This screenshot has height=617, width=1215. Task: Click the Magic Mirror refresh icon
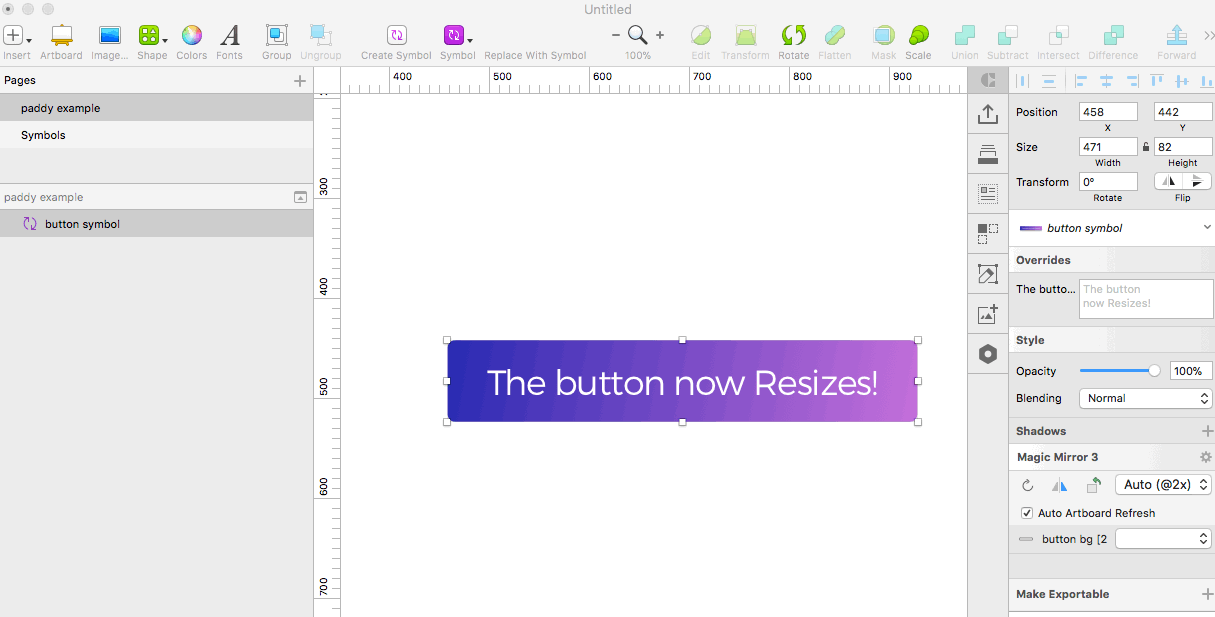(1027, 485)
